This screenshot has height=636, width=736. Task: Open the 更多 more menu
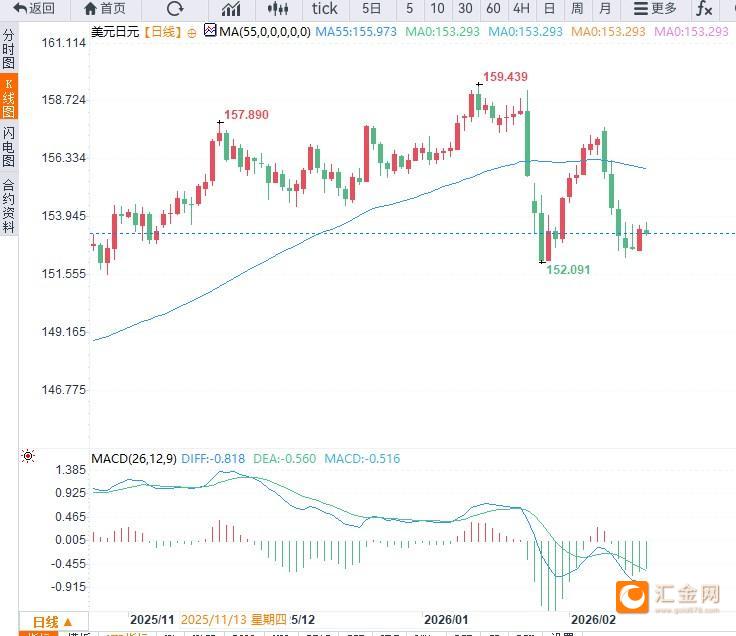(x=655, y=8)
